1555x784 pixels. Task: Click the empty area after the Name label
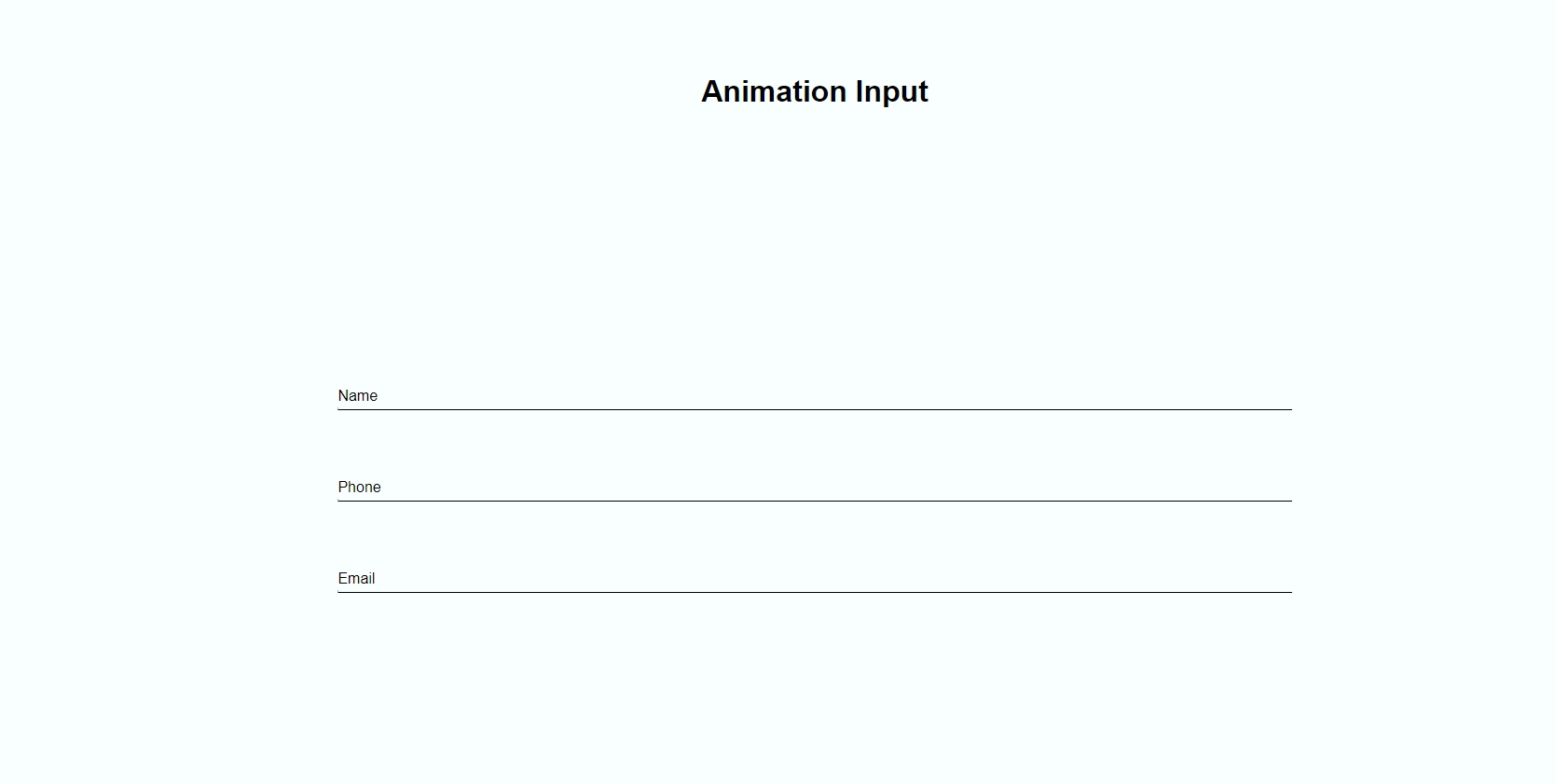coord(834,396)
